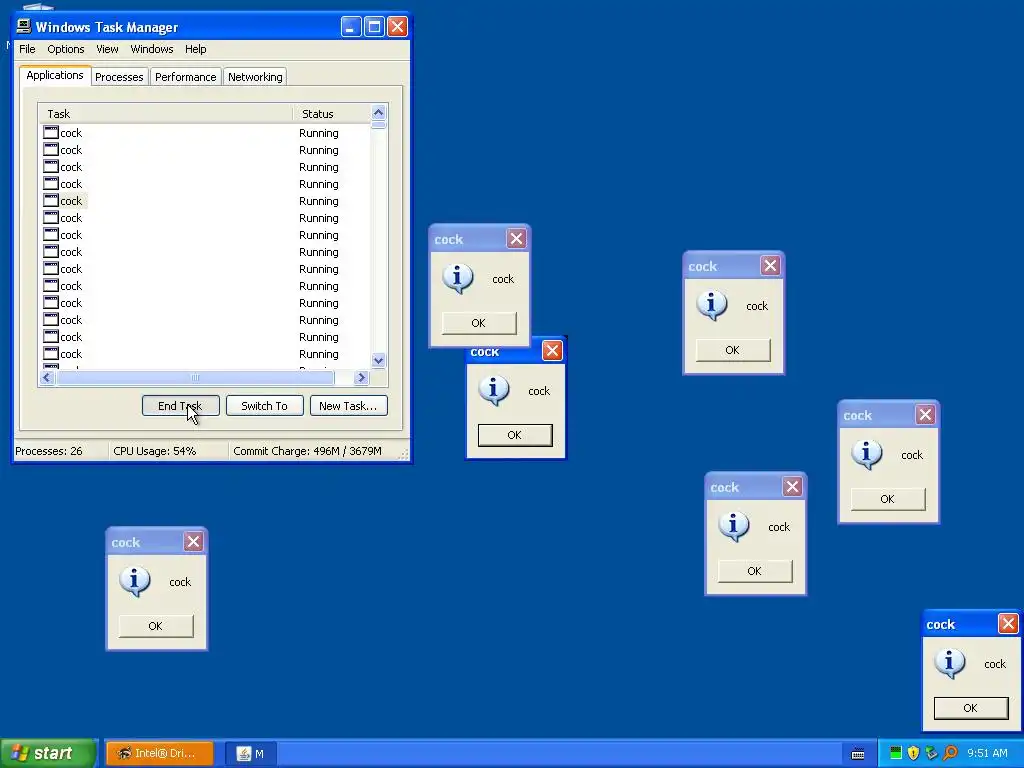Select the Applications tab

(x=55, y=75)
